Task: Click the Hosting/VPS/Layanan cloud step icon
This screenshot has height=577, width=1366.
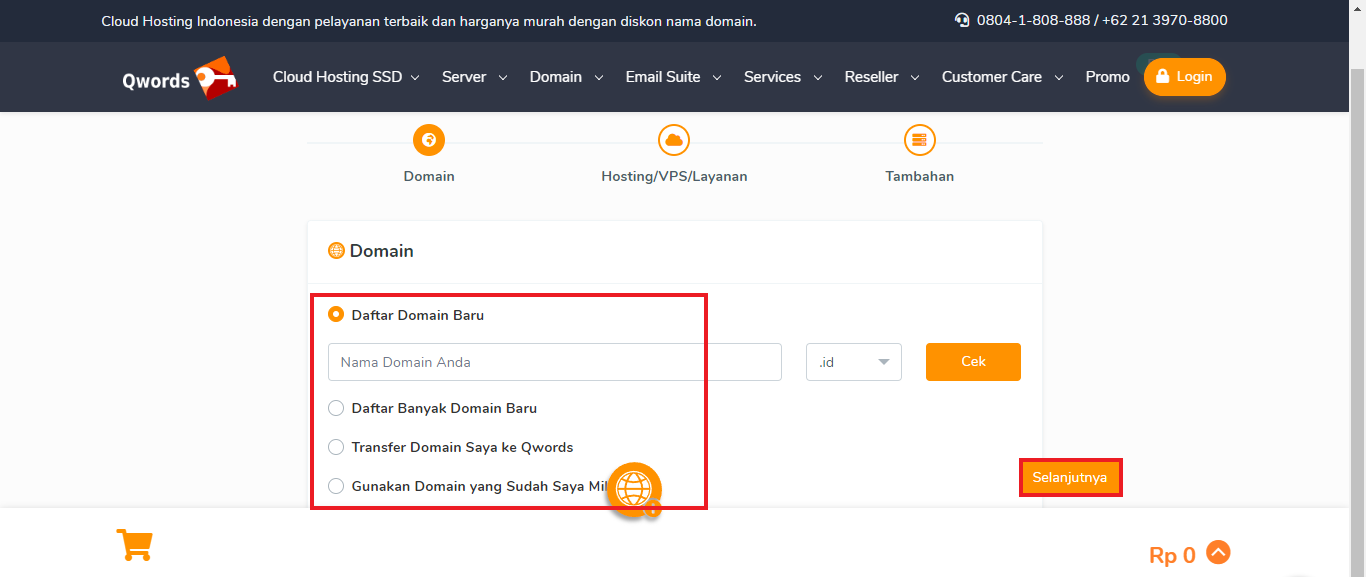Action: [674, 140]
